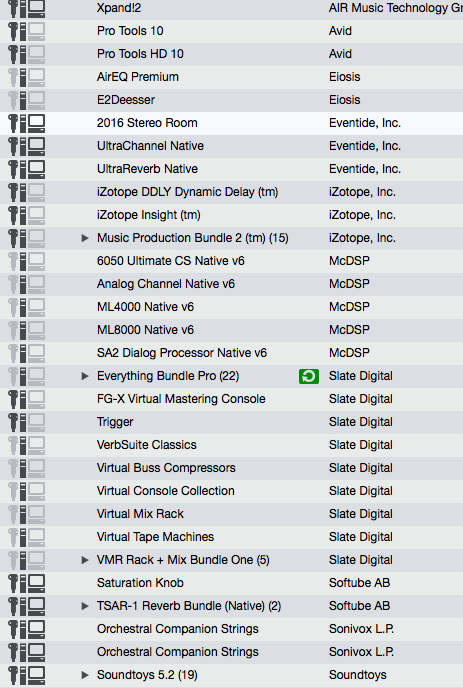Expand the Music Production Bundle 2 group
The image size is (463, 688).
click(x=85, y=238)
